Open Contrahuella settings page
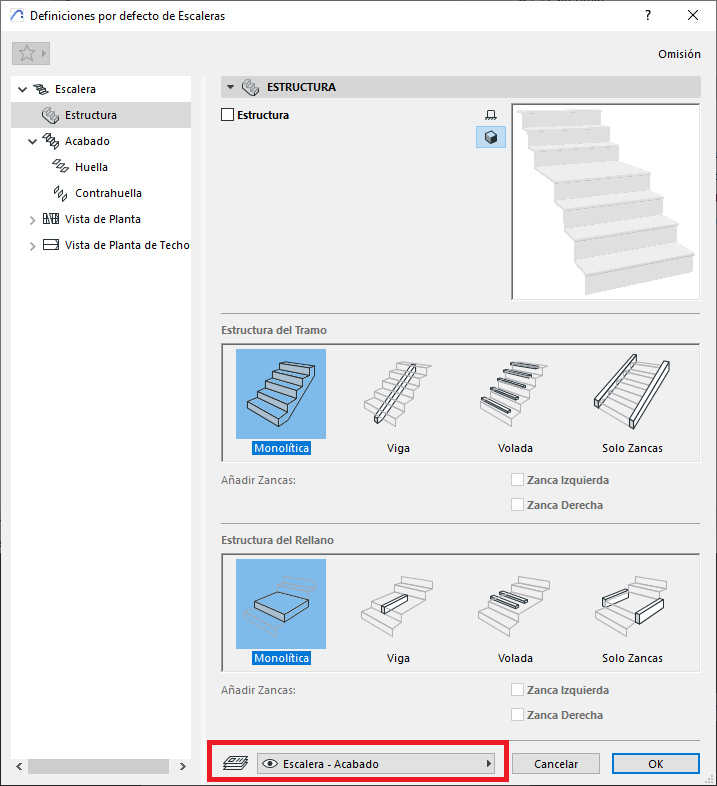 click(x=108, y=193)
